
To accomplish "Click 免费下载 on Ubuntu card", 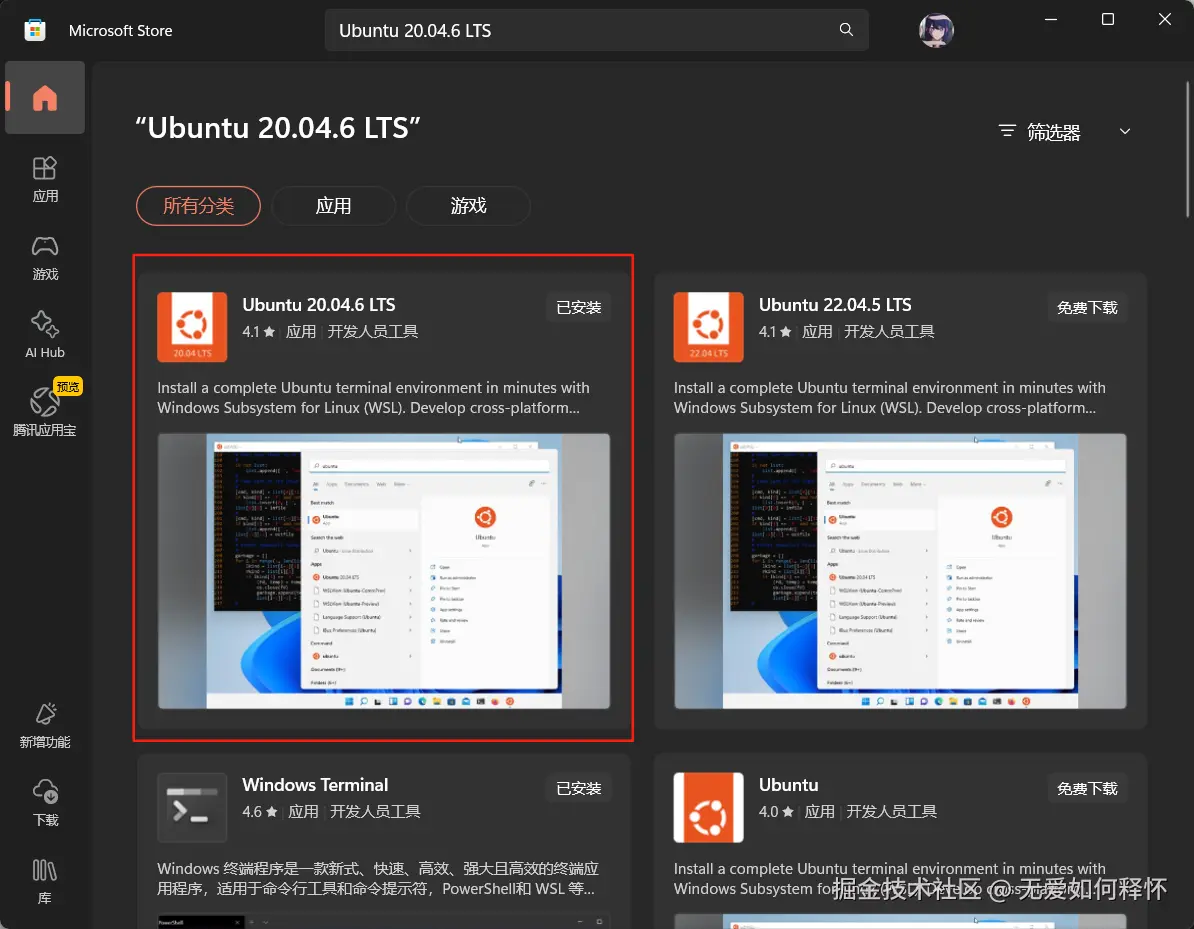I will 1087,788.
